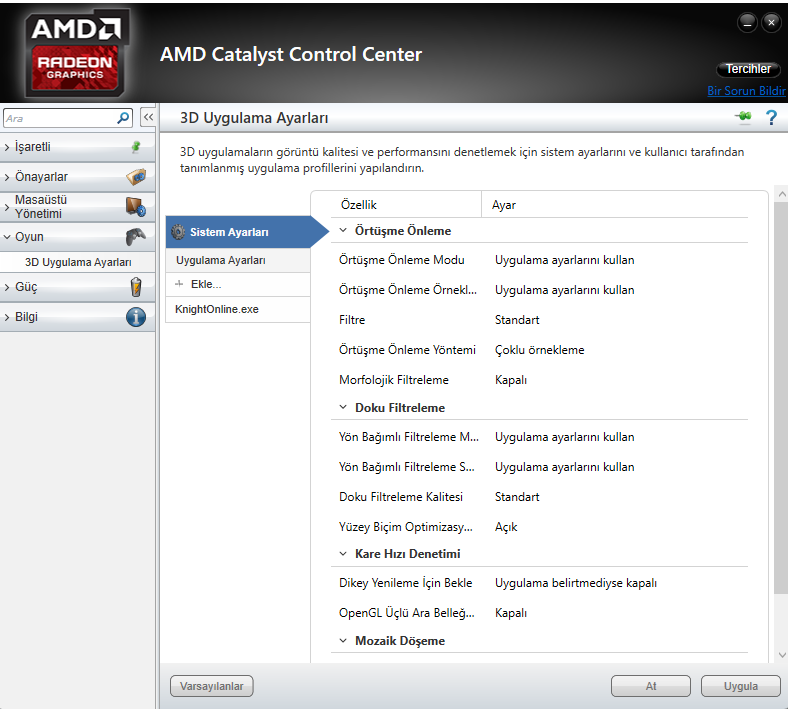Viewport: 788px width, 709px height.
Task: Change Dikey Yenileme İçin Bekle value
Action: [x=576, y=583]
